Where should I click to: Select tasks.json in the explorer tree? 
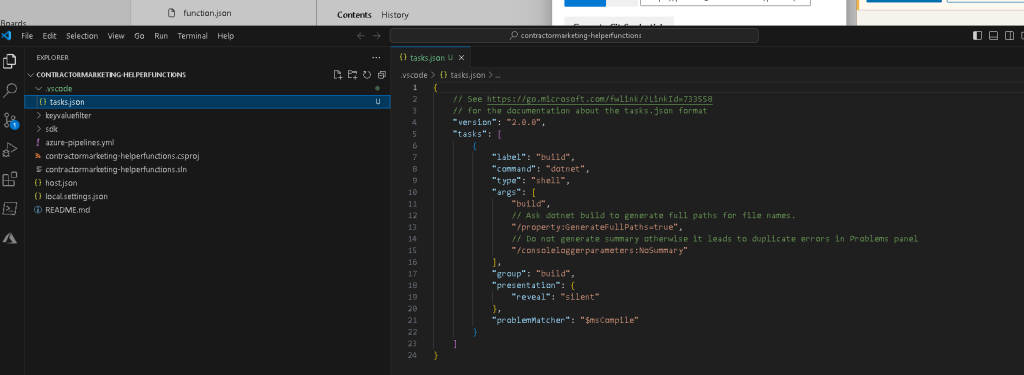pyautogui.click(x=207, y=102)
